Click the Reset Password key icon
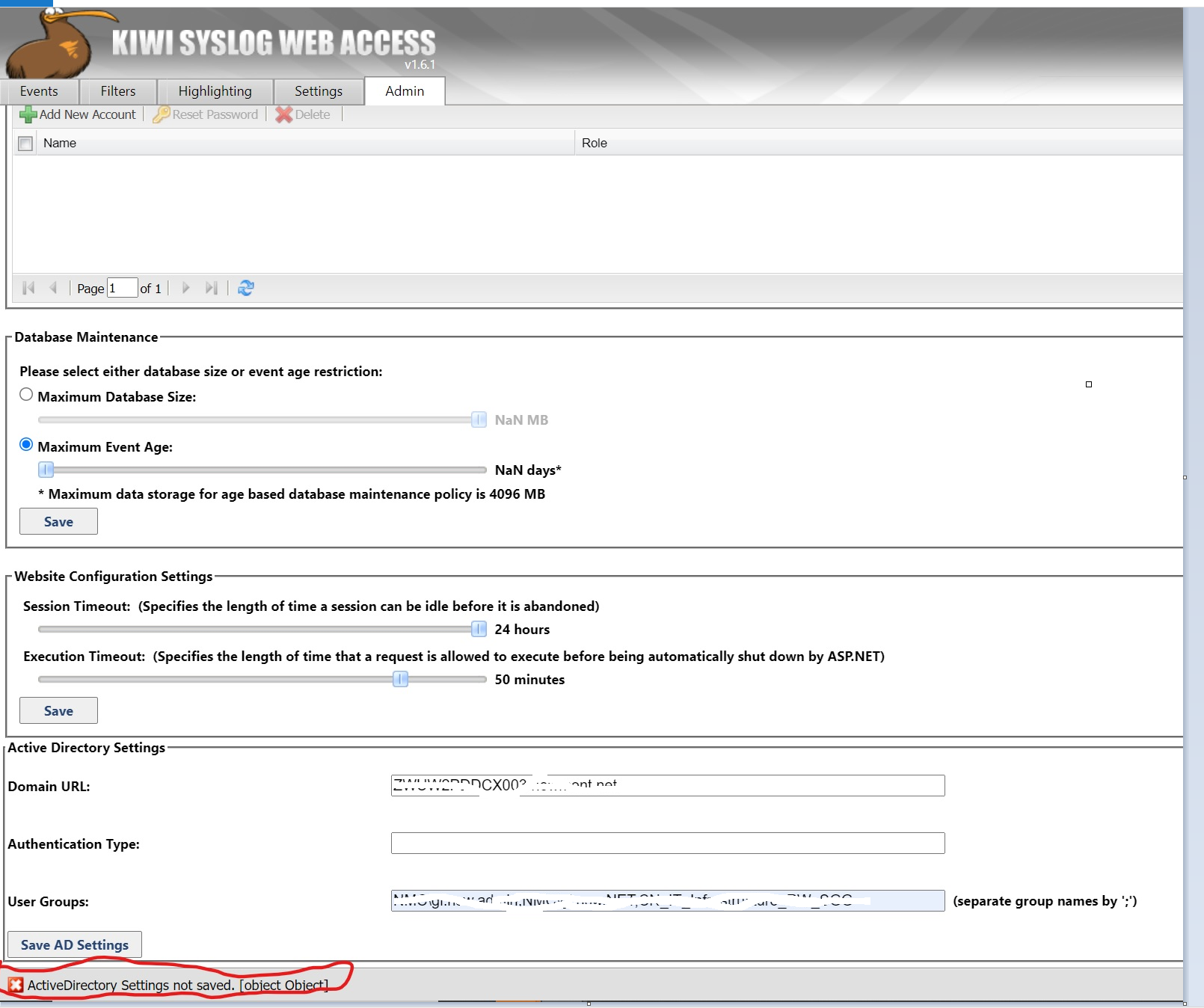 click(x=161, y=114)
